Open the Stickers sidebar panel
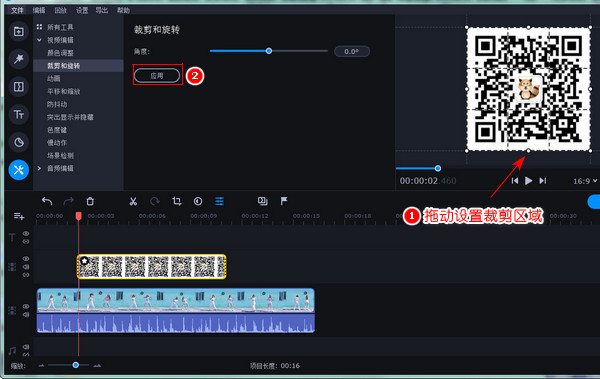The width and height of the screenshot is (600, 379). (x=18, y=142)
